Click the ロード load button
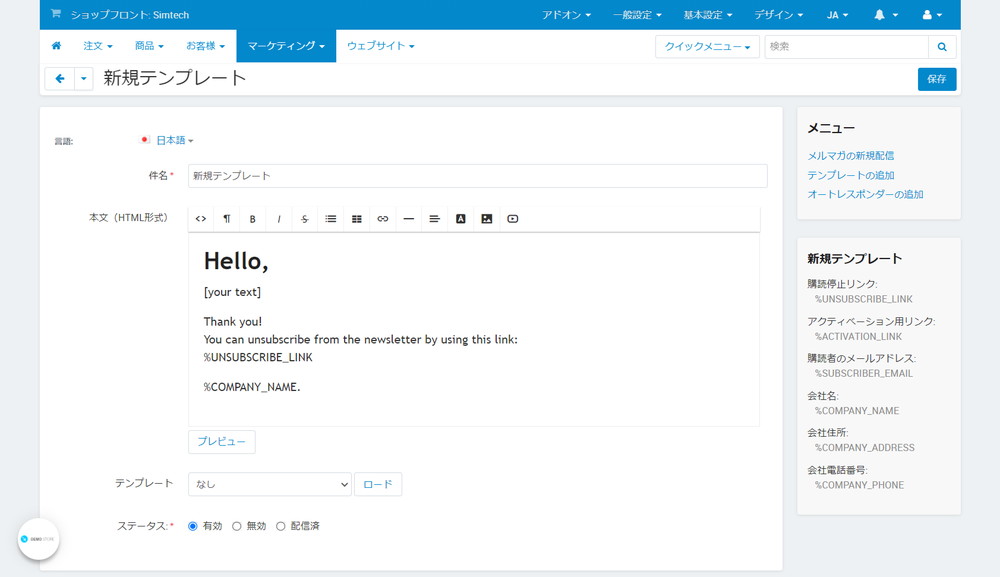Viewport: 1000px width, 577px height. click(x=378, y=485)
